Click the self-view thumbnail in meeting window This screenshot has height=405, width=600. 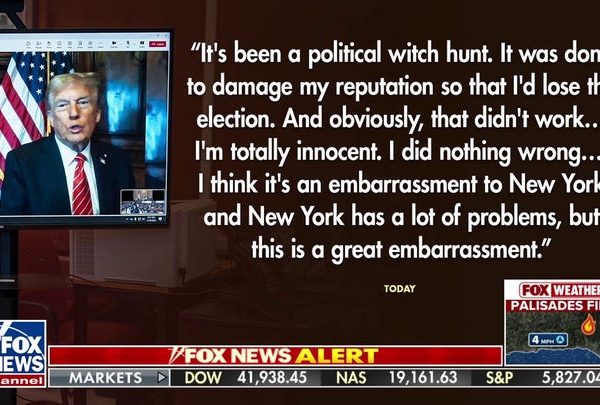pyautogui.click(x=143, y=202)
